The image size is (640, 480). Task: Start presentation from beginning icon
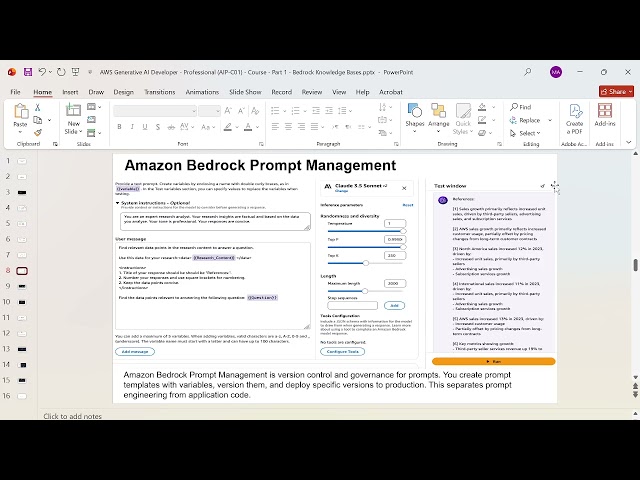point(76,72)
